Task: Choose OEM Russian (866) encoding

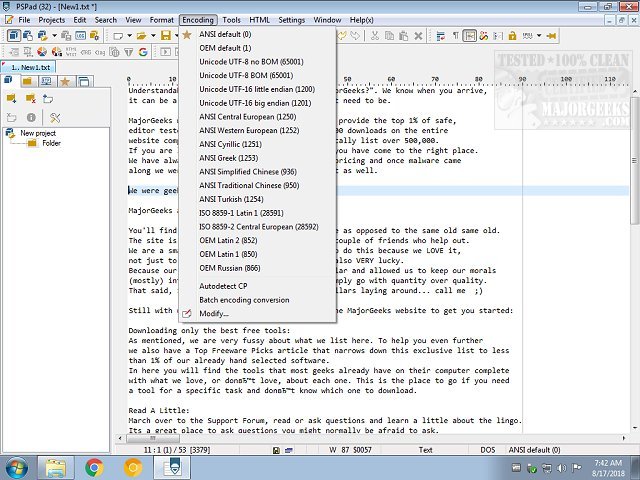Action: [x=258, y=268]
